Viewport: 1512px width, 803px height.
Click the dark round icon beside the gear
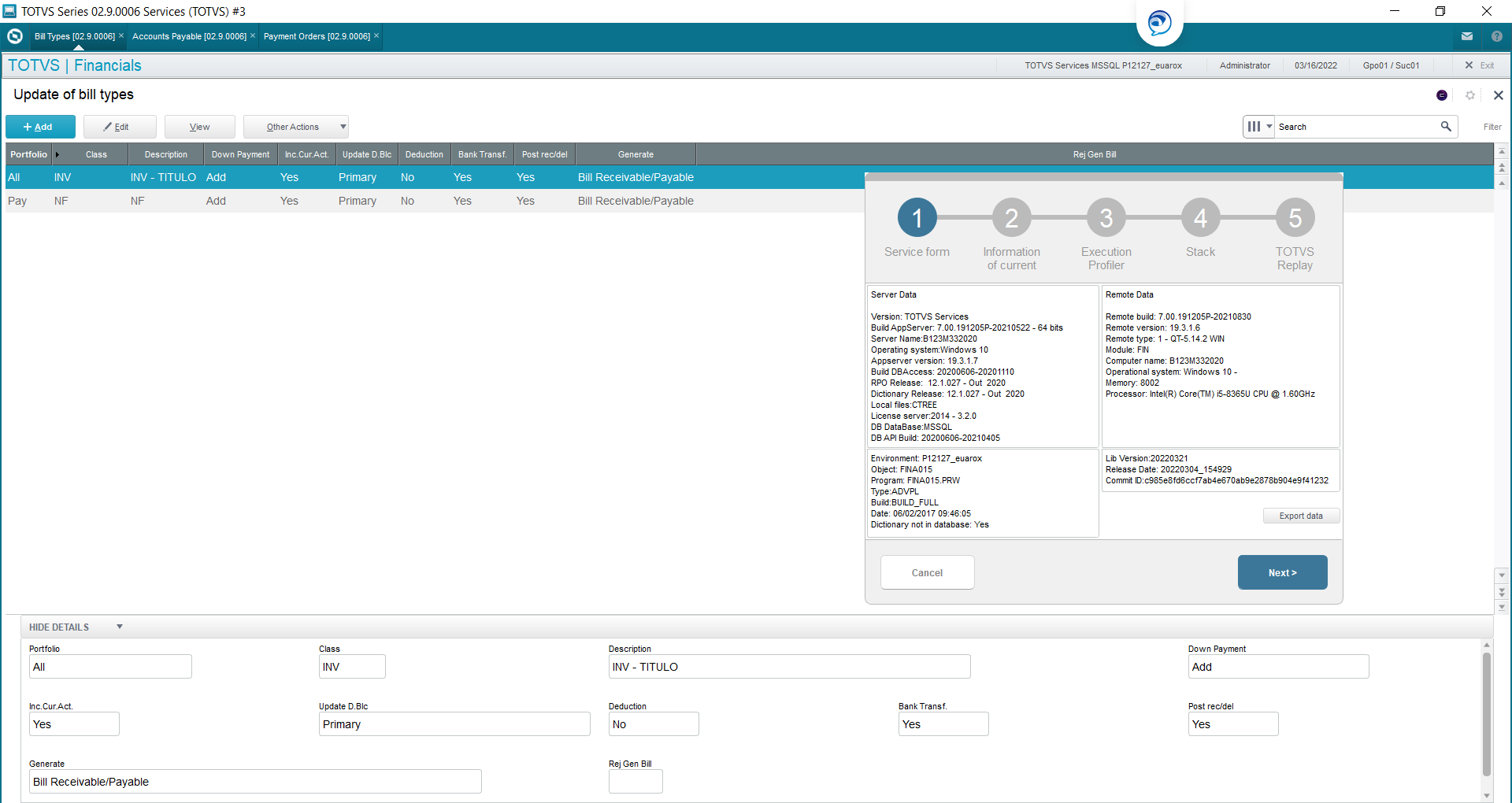tap(1442, 95)
